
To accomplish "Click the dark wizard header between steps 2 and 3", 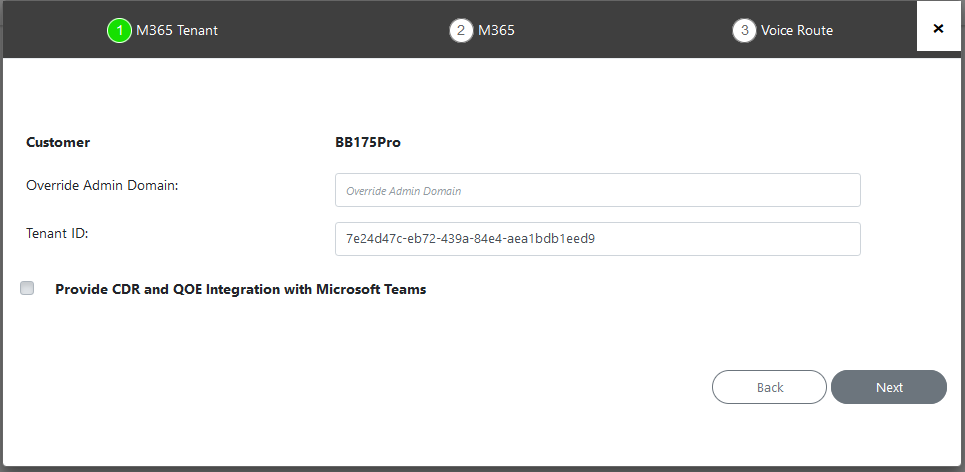I will pos(622,30).
